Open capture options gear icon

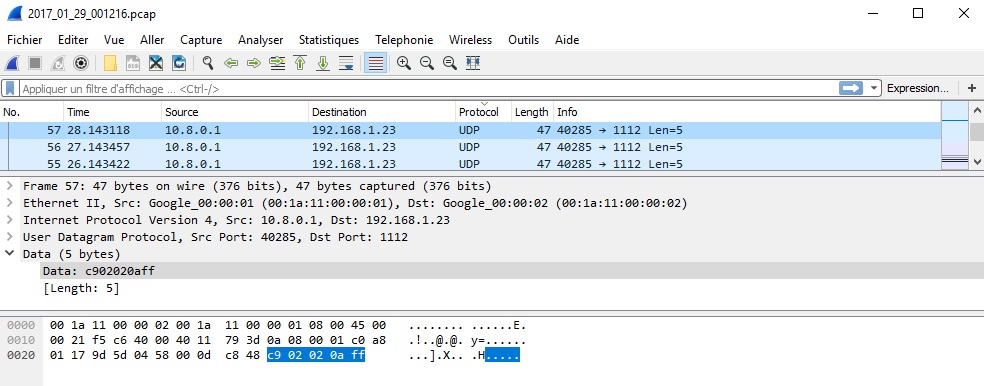80,63
